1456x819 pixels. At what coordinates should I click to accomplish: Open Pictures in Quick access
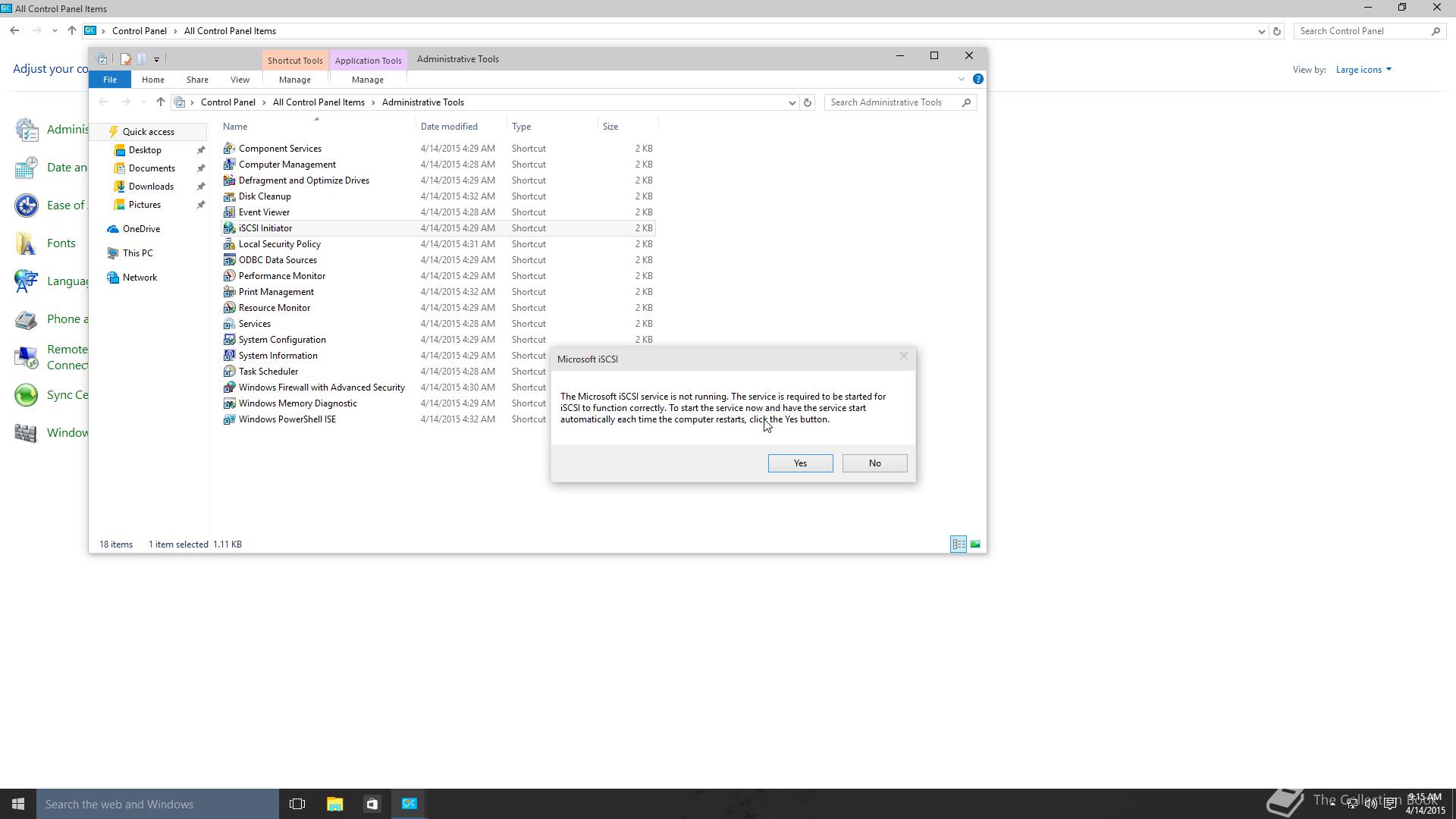[145, 205]
